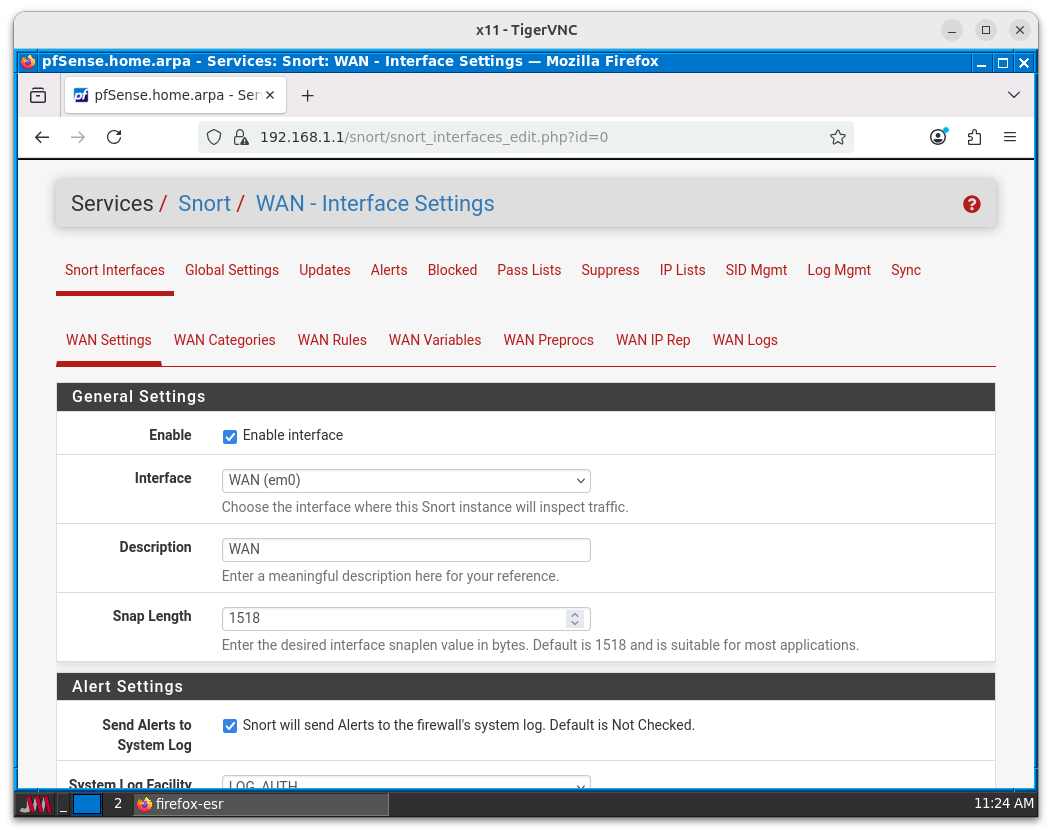Select the blue workspace one pager box
The height and width of the screenshot is (834, 1052).
(87, 804)
